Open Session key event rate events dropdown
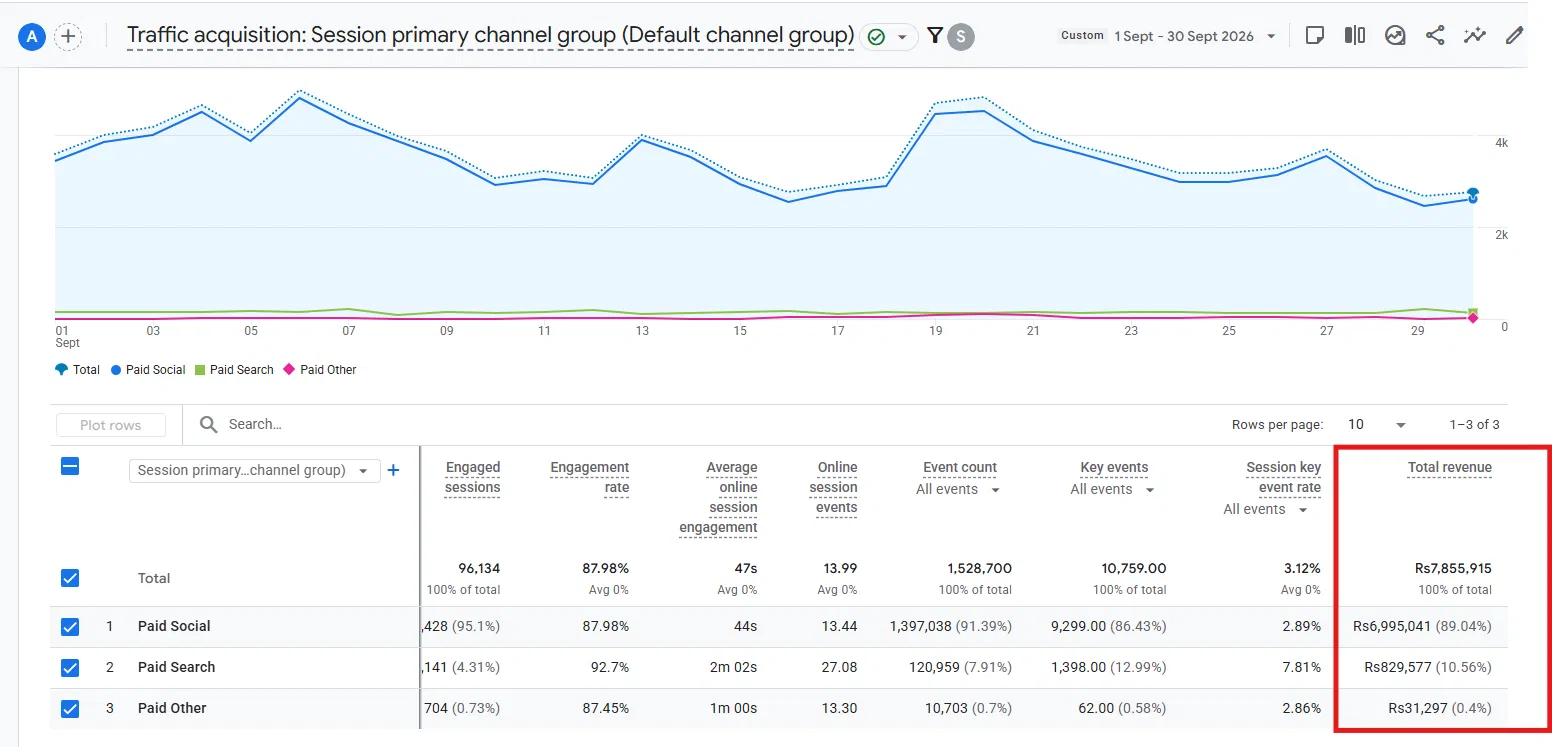The image size is (1552, 747). (x=1265, y=510)
